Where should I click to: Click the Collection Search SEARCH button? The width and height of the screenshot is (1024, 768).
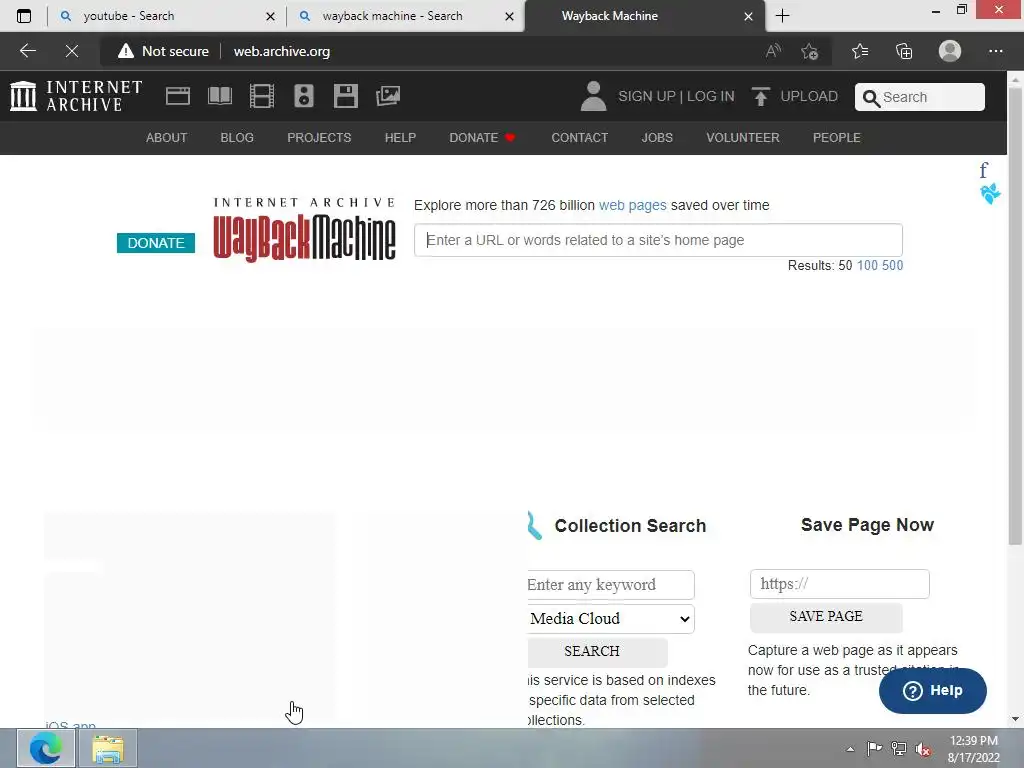[597, 651]
